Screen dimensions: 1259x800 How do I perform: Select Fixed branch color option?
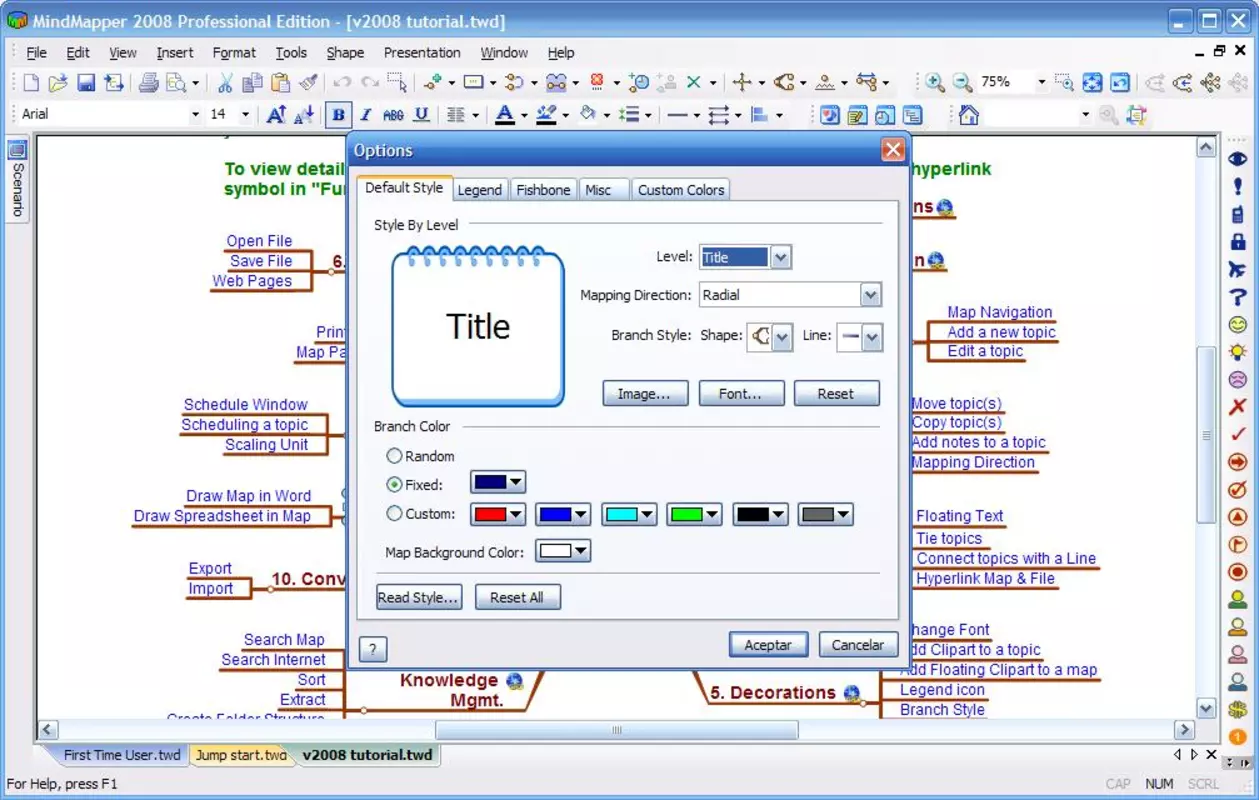point(395,484)
